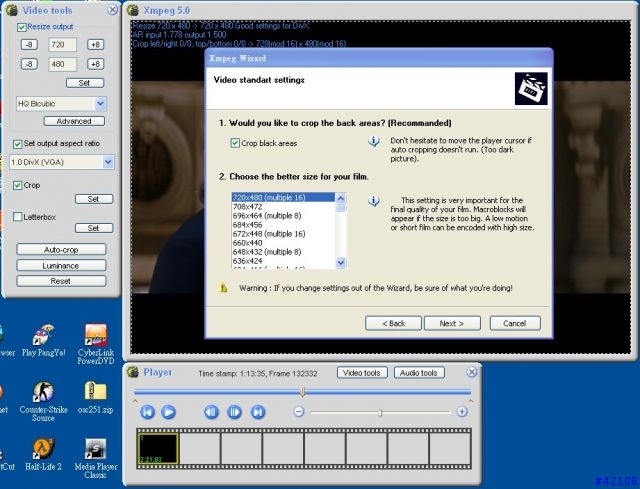Decrease height by 8
This screenshot has height=489, width=640.
(29, 64)
